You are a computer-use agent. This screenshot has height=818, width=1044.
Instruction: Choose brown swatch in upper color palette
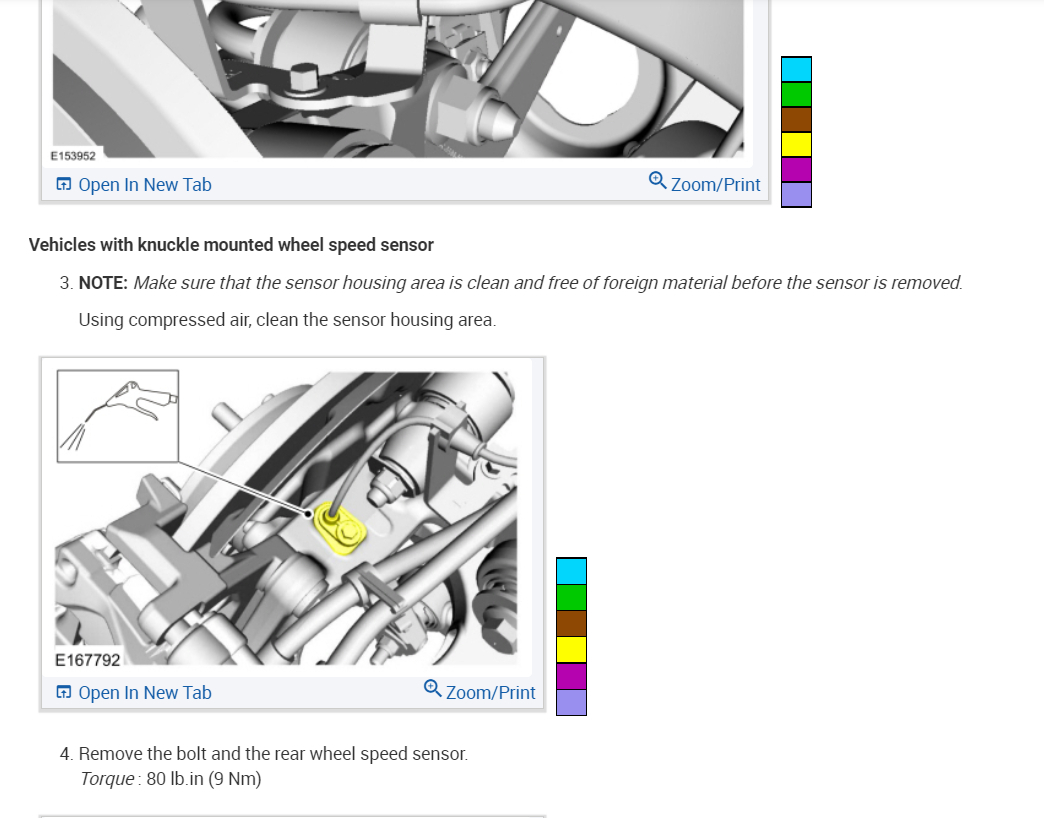(796, 120)
